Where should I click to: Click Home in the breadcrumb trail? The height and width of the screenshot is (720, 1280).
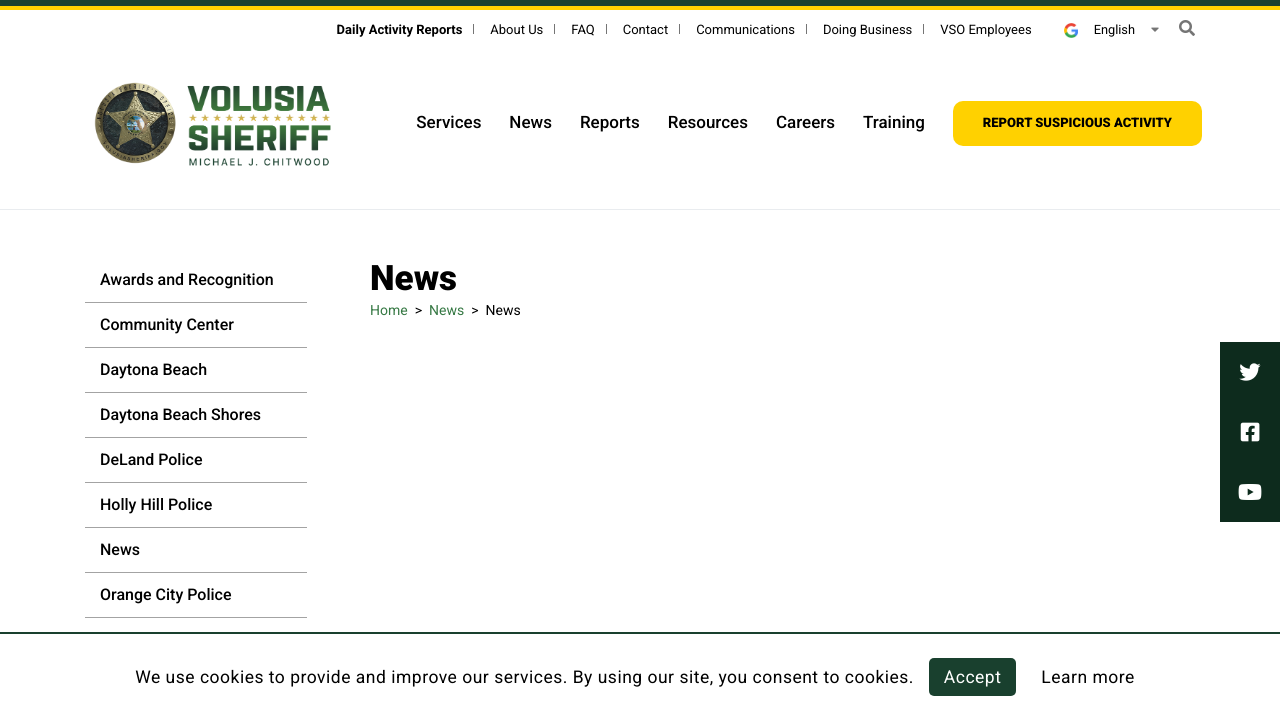coord(388,310)
